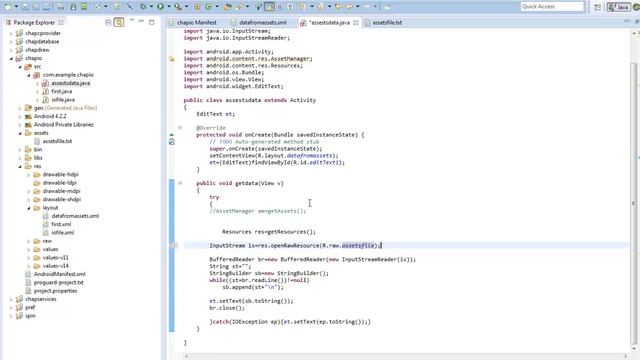This screenshot has height=360, width=640.
Task: Switch to the Java perspective
Action: click(x=618, y=7)
